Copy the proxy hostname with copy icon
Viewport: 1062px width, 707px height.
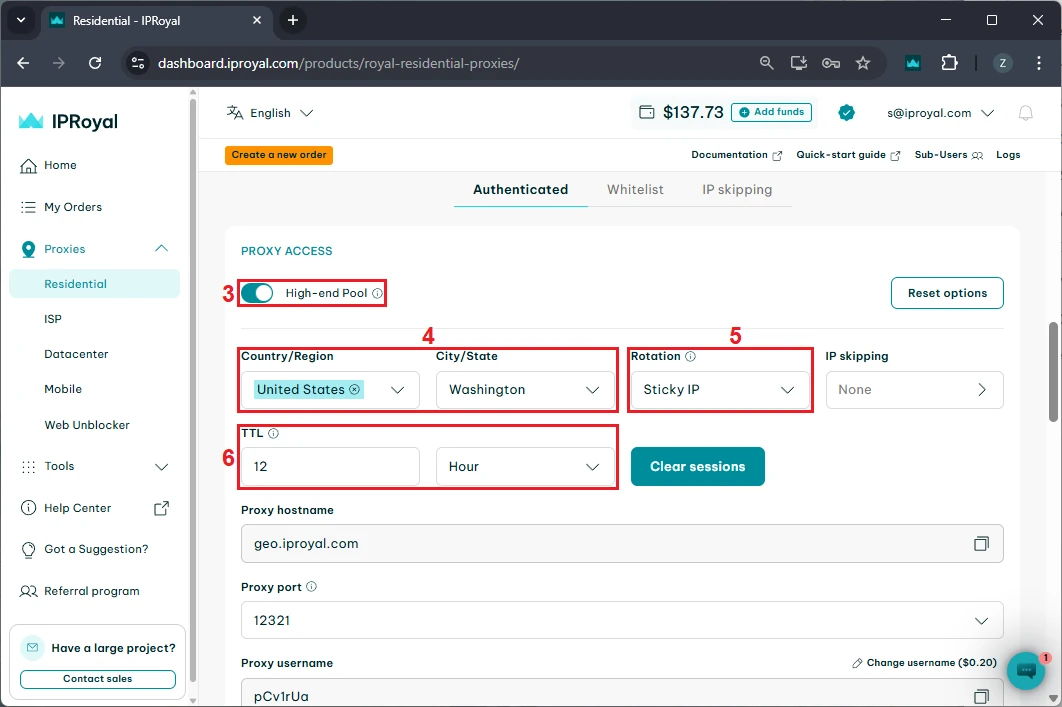point(981,544)
